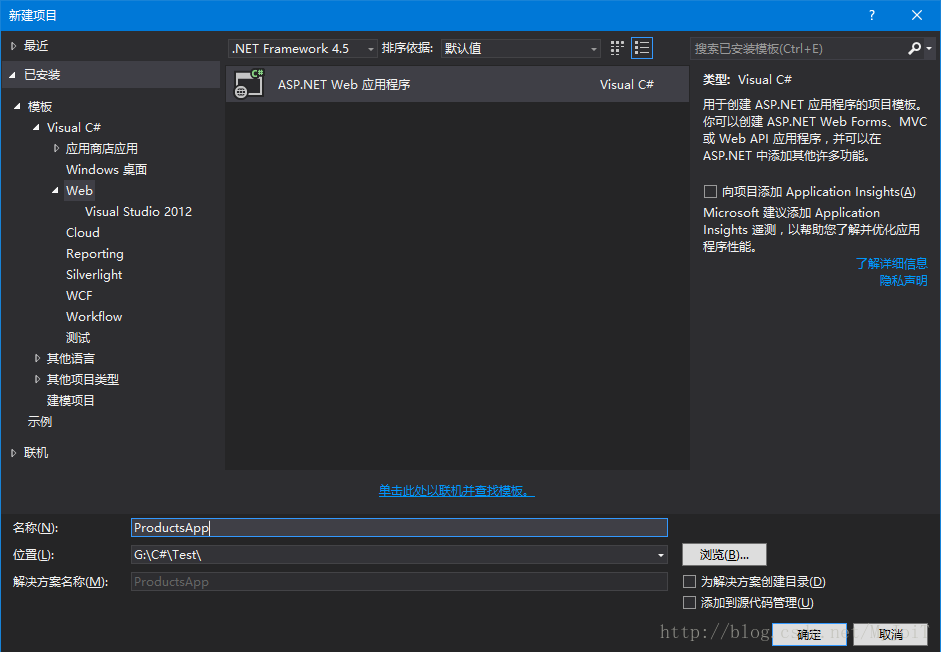Click the solution name field
941x652 pixels.
[x=399, y=582]
